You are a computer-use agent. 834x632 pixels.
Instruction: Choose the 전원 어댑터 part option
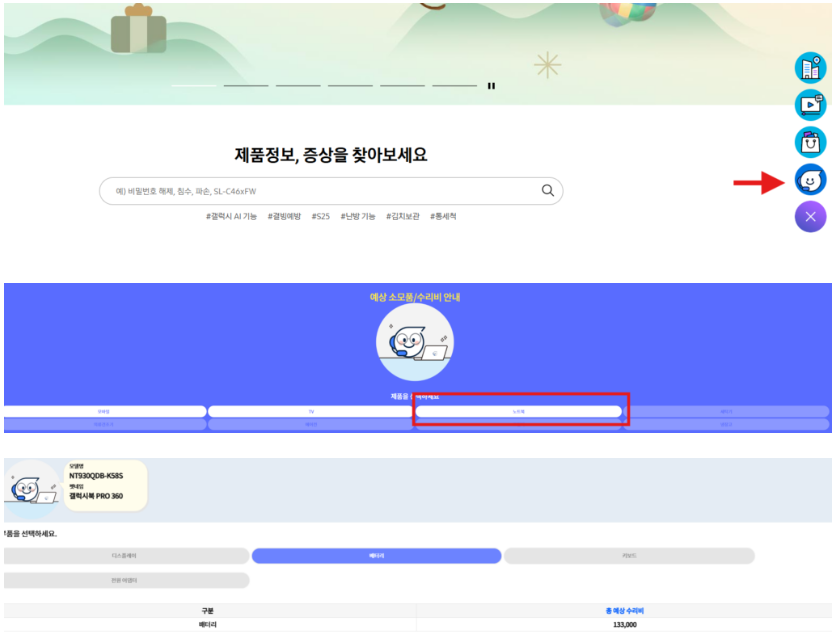coord(126,580)
